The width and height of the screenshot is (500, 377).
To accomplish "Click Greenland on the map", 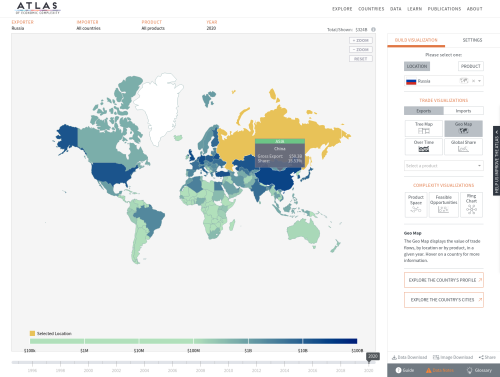I will (x=159, y=107).
